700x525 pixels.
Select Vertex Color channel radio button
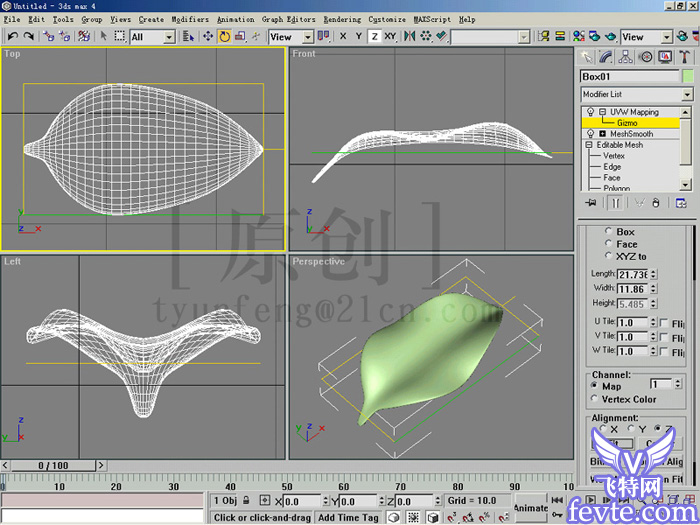point(595,399)
